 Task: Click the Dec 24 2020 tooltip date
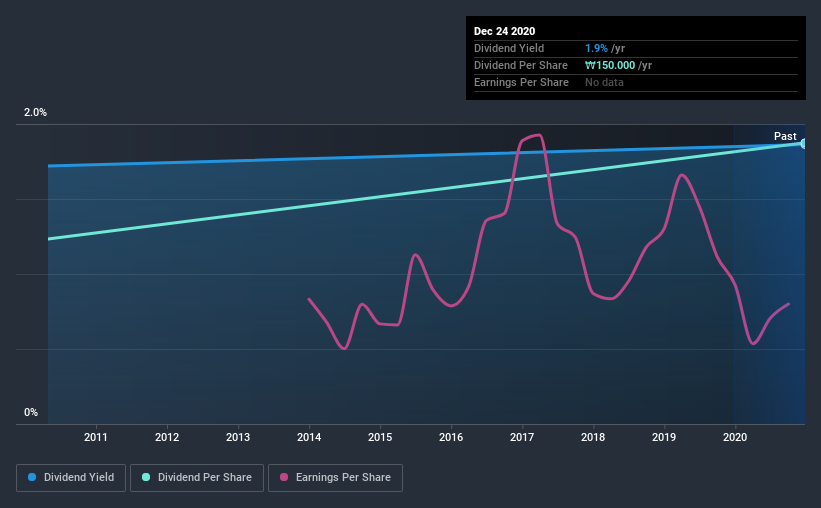pyautogui.click(x=504, y=31)
